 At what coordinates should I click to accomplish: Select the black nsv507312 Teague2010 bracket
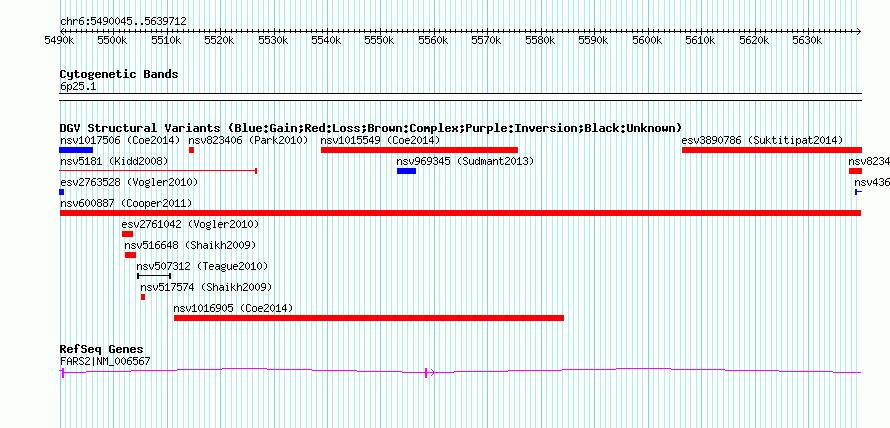(x=154, y=276)
